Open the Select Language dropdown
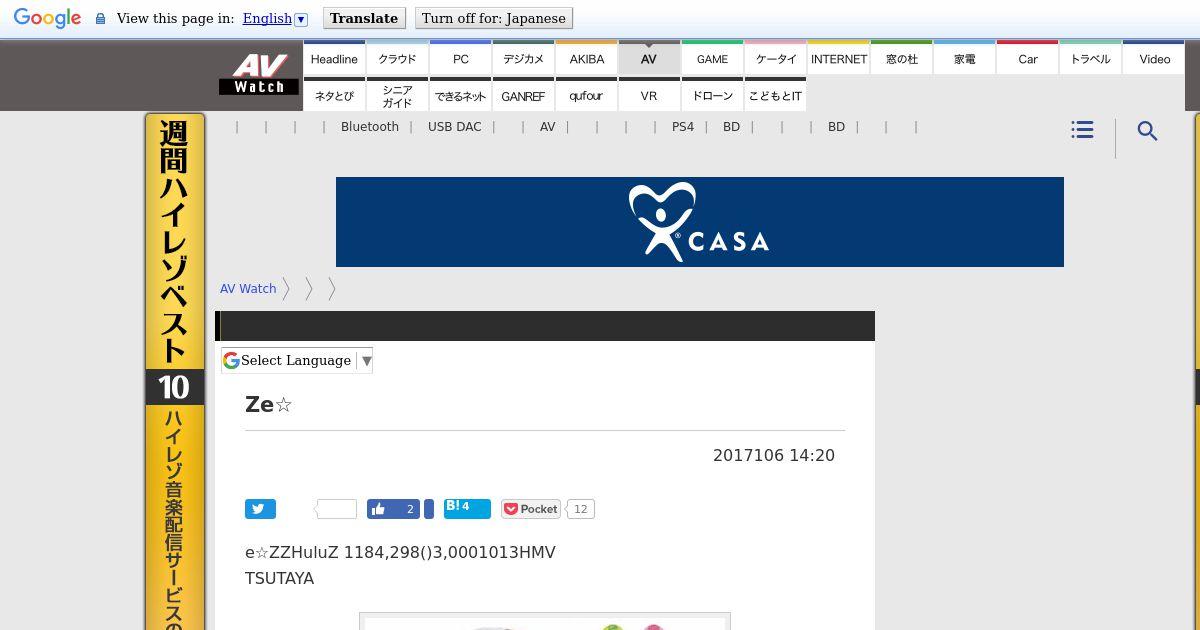 (297, 361)
